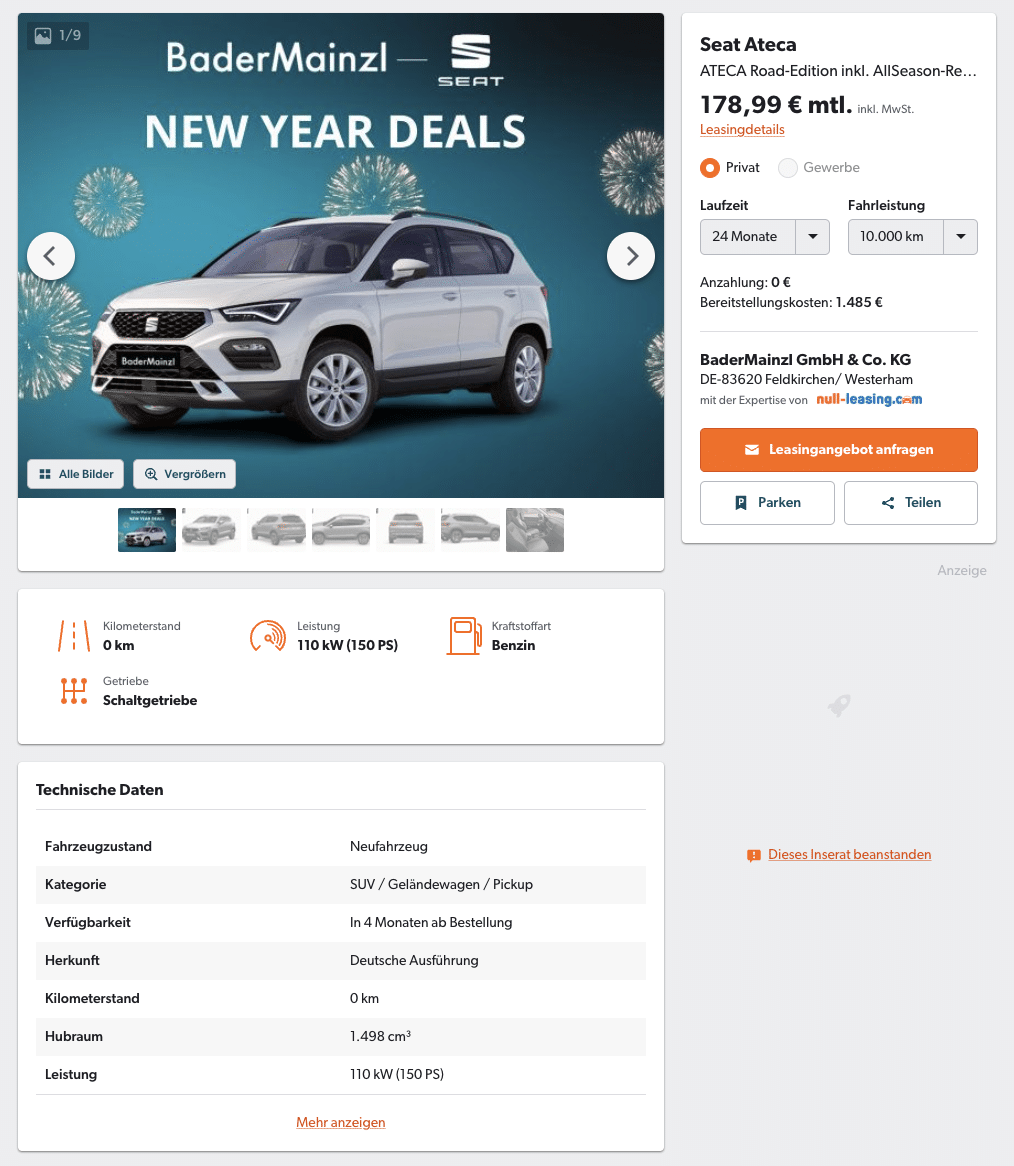The image size is (1014, 1166).
Task: Share the listing with Teilen
Action: click(x=911, y=503)
